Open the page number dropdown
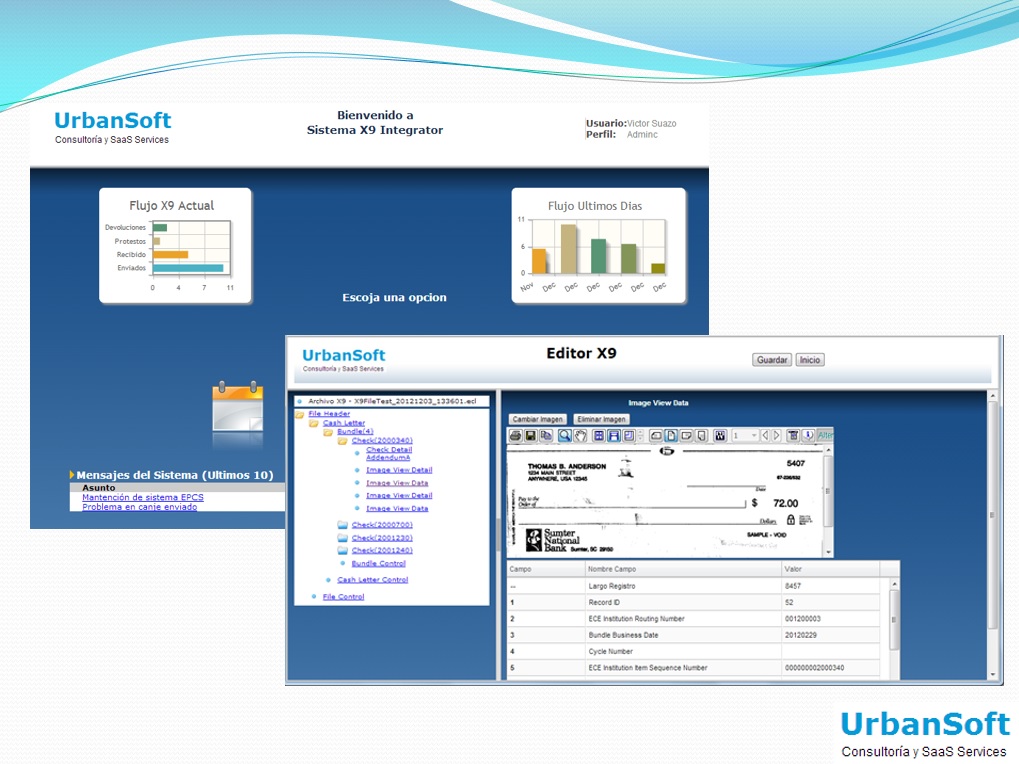 [754, 437]
